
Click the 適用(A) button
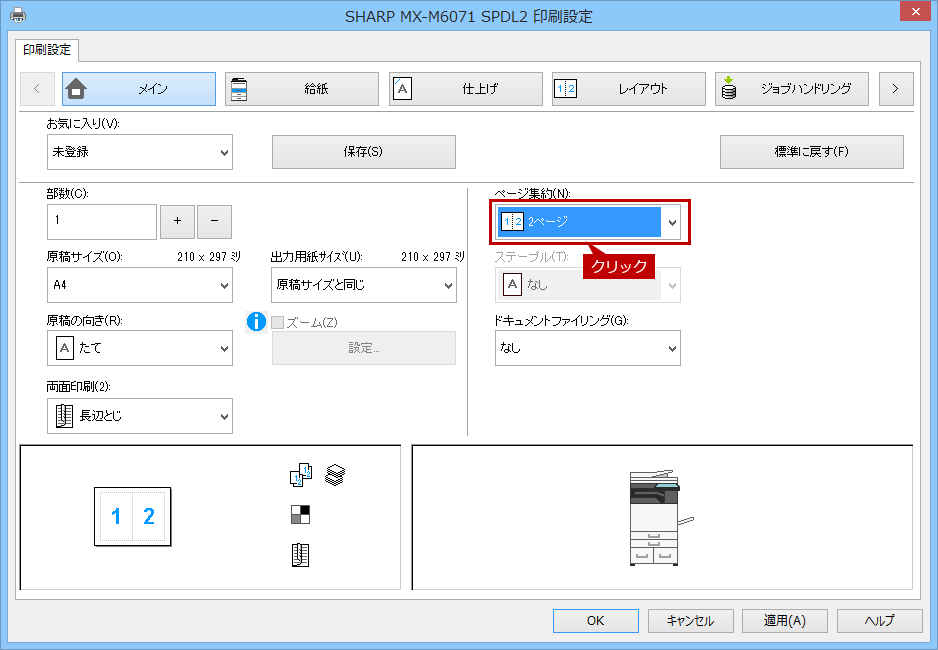tap(785, 621)
